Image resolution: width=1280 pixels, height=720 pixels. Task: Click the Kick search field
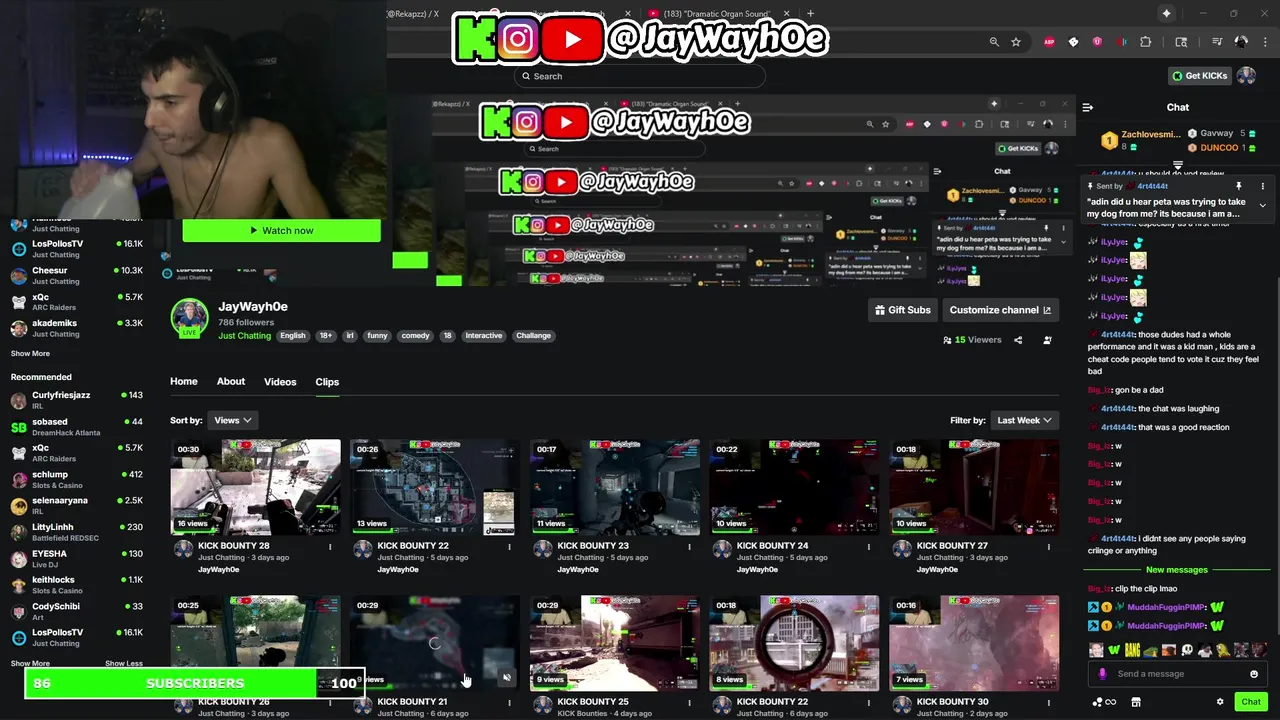pos(640,76)
